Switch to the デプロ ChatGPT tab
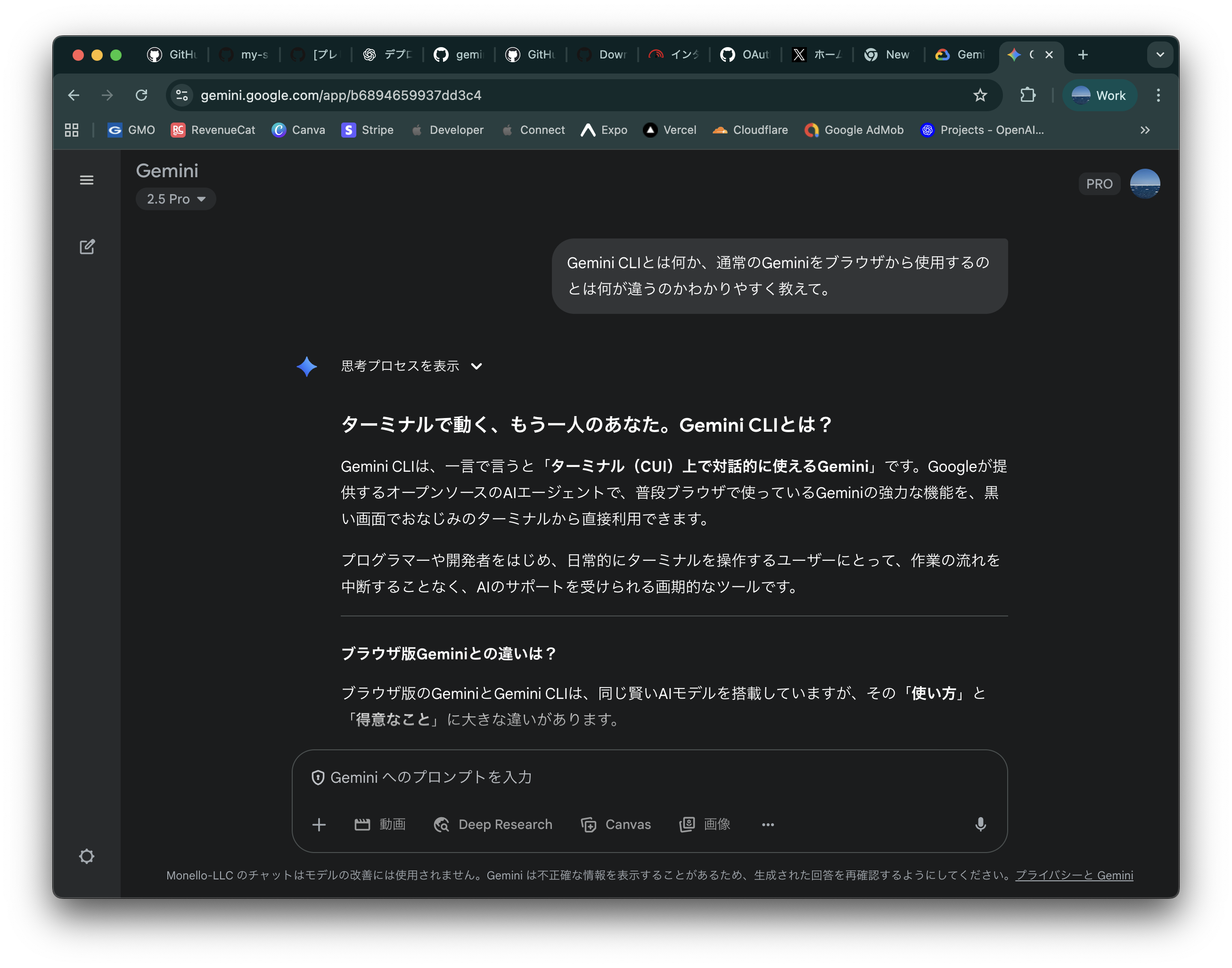The width and height of the screenshot is (1232, 968). 387,54
